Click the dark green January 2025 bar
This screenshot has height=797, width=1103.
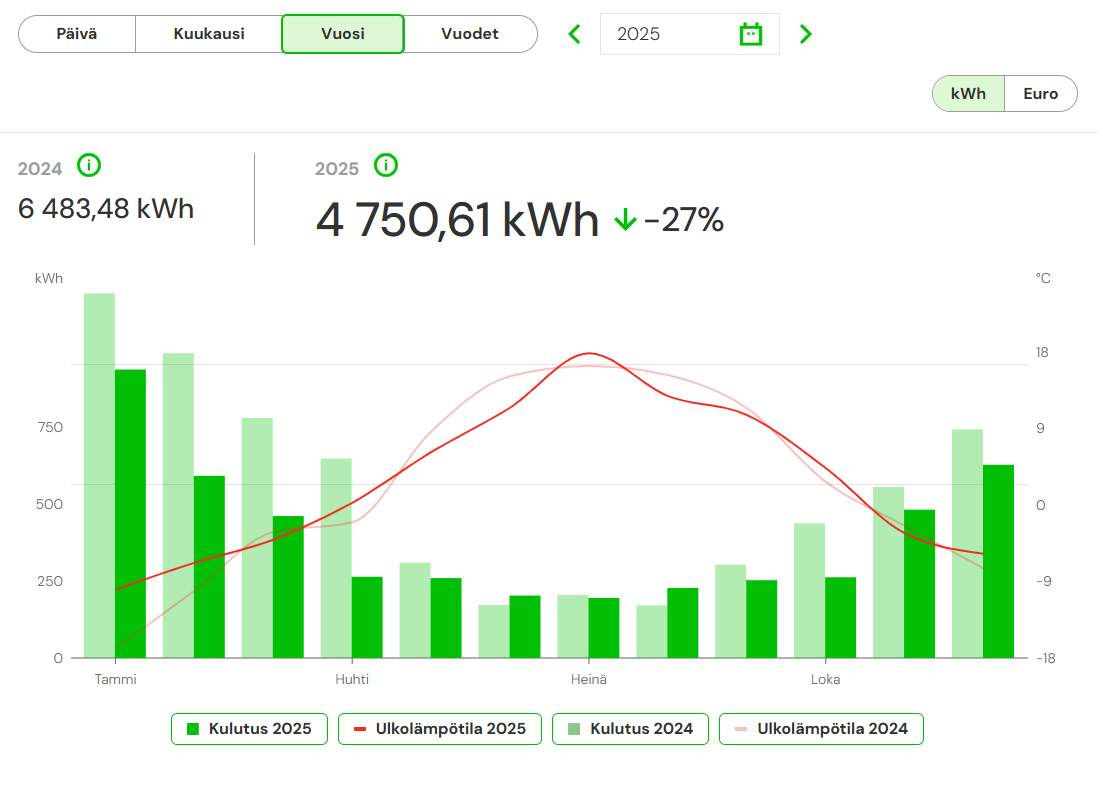131,513
